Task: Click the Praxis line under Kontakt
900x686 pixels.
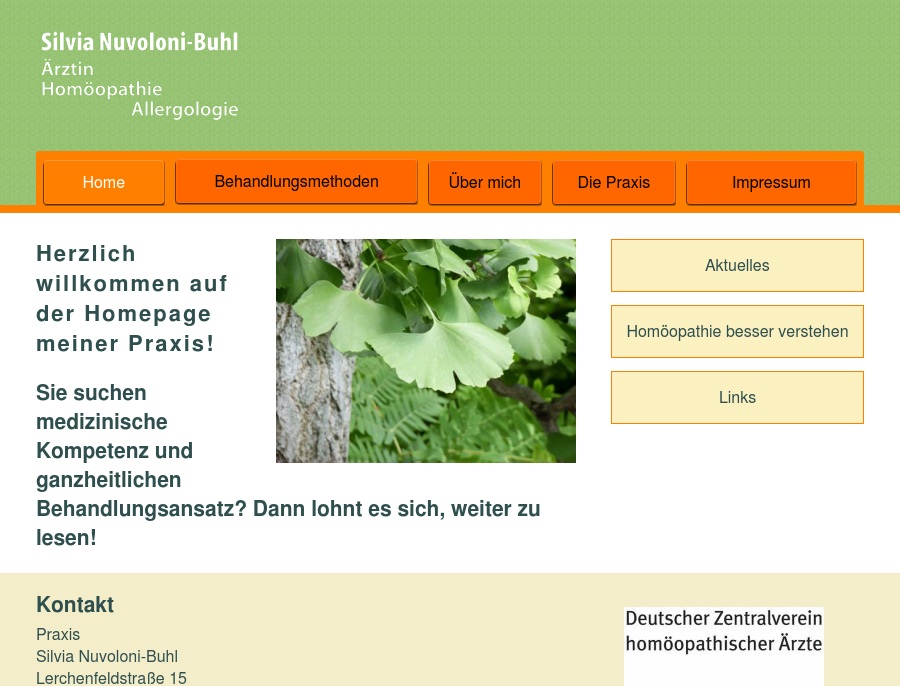Action: (58, 634)
